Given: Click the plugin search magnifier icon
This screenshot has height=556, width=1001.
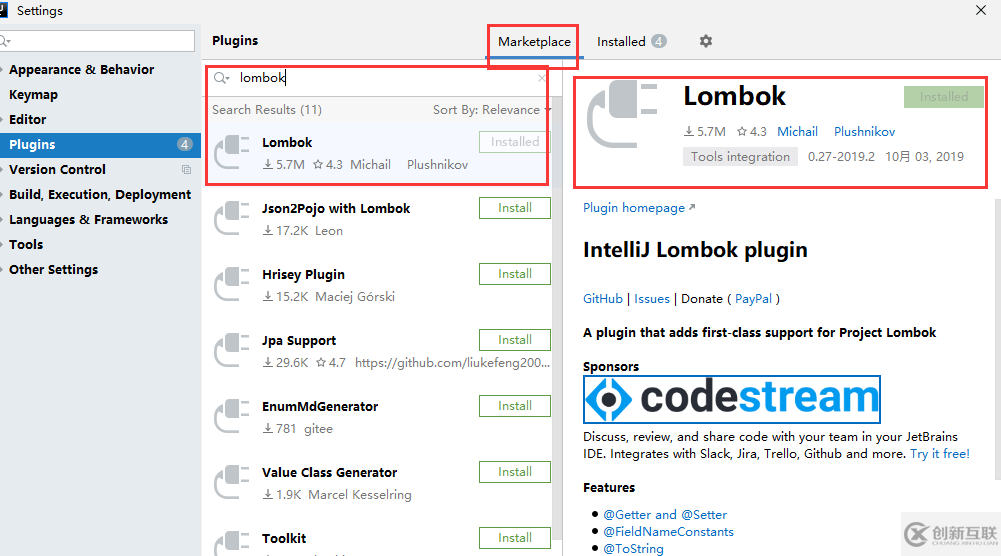Looking at the screenshot, I should 221,78.
